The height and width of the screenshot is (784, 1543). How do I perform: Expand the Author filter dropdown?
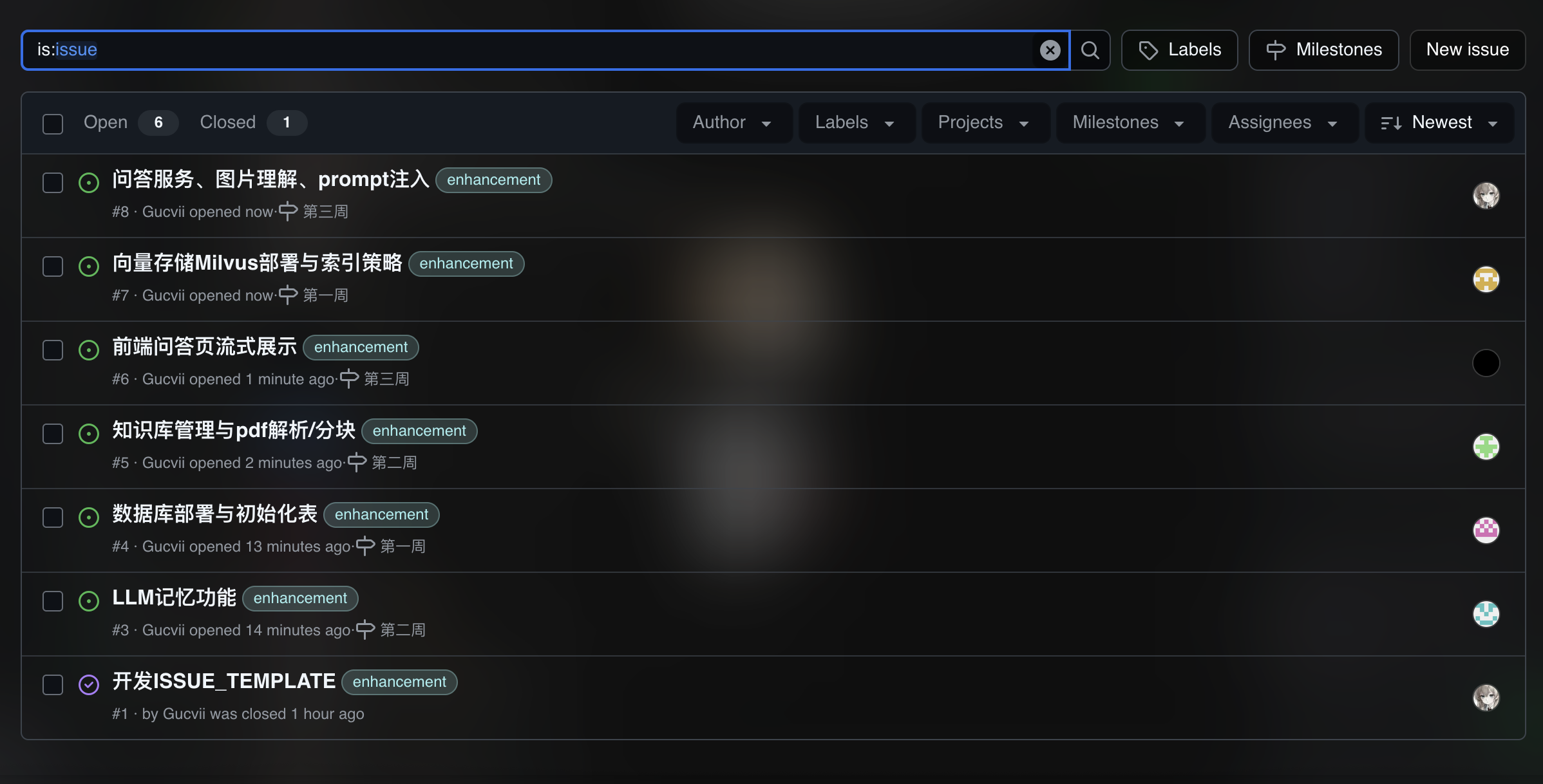732,122
